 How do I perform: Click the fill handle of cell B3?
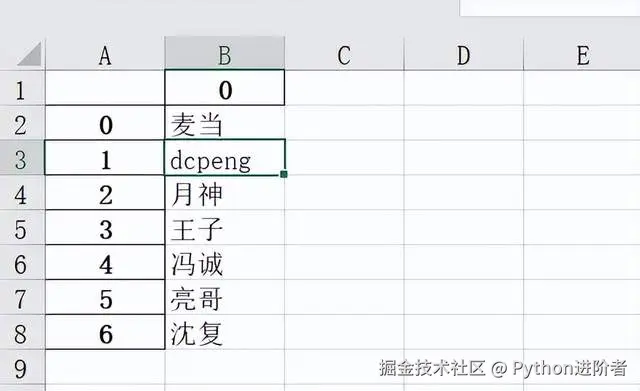284,174
